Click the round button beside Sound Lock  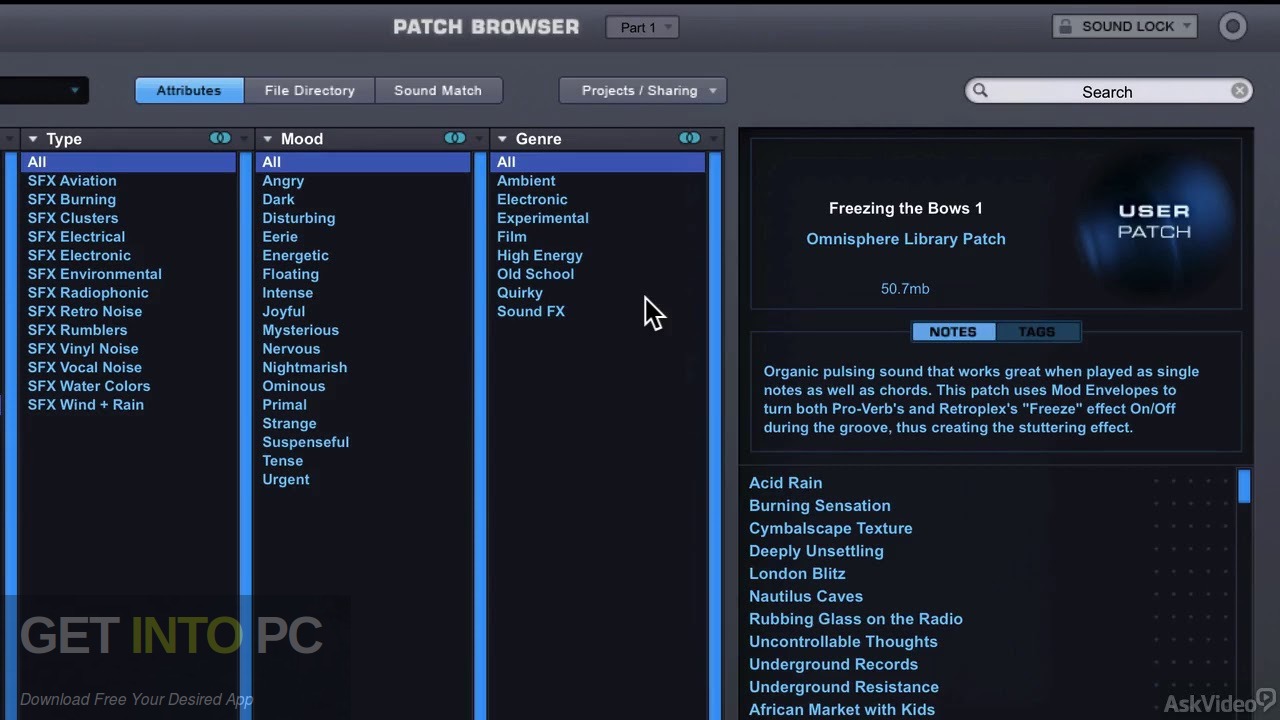pyautogui.click(x=1233, y=27)
